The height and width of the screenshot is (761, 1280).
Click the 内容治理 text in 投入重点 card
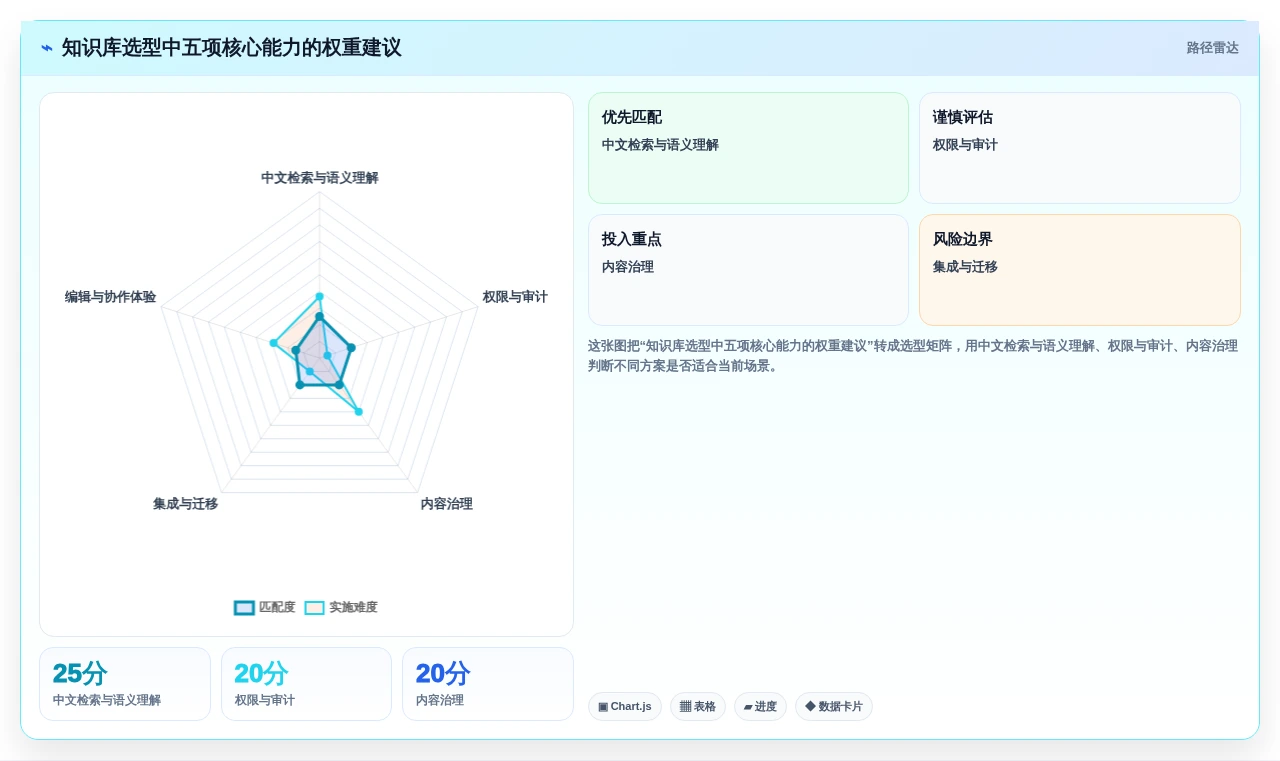pyautogui.click(x=628, y=267)
